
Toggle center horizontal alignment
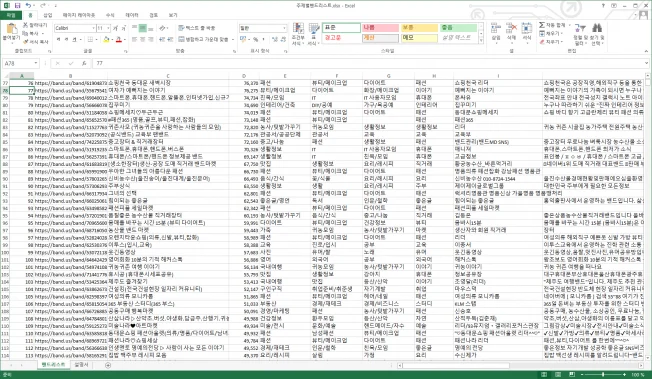tap(142, 40)
